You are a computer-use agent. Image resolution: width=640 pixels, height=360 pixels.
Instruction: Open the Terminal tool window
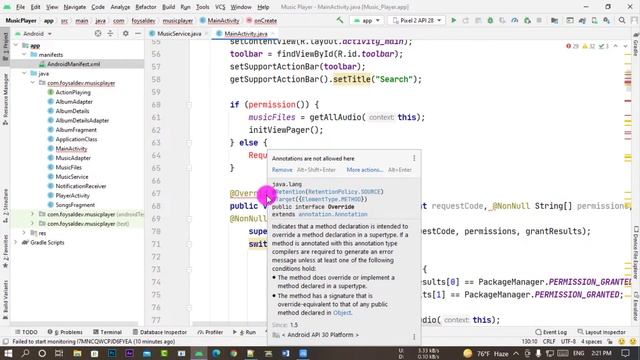click(107, 332)
